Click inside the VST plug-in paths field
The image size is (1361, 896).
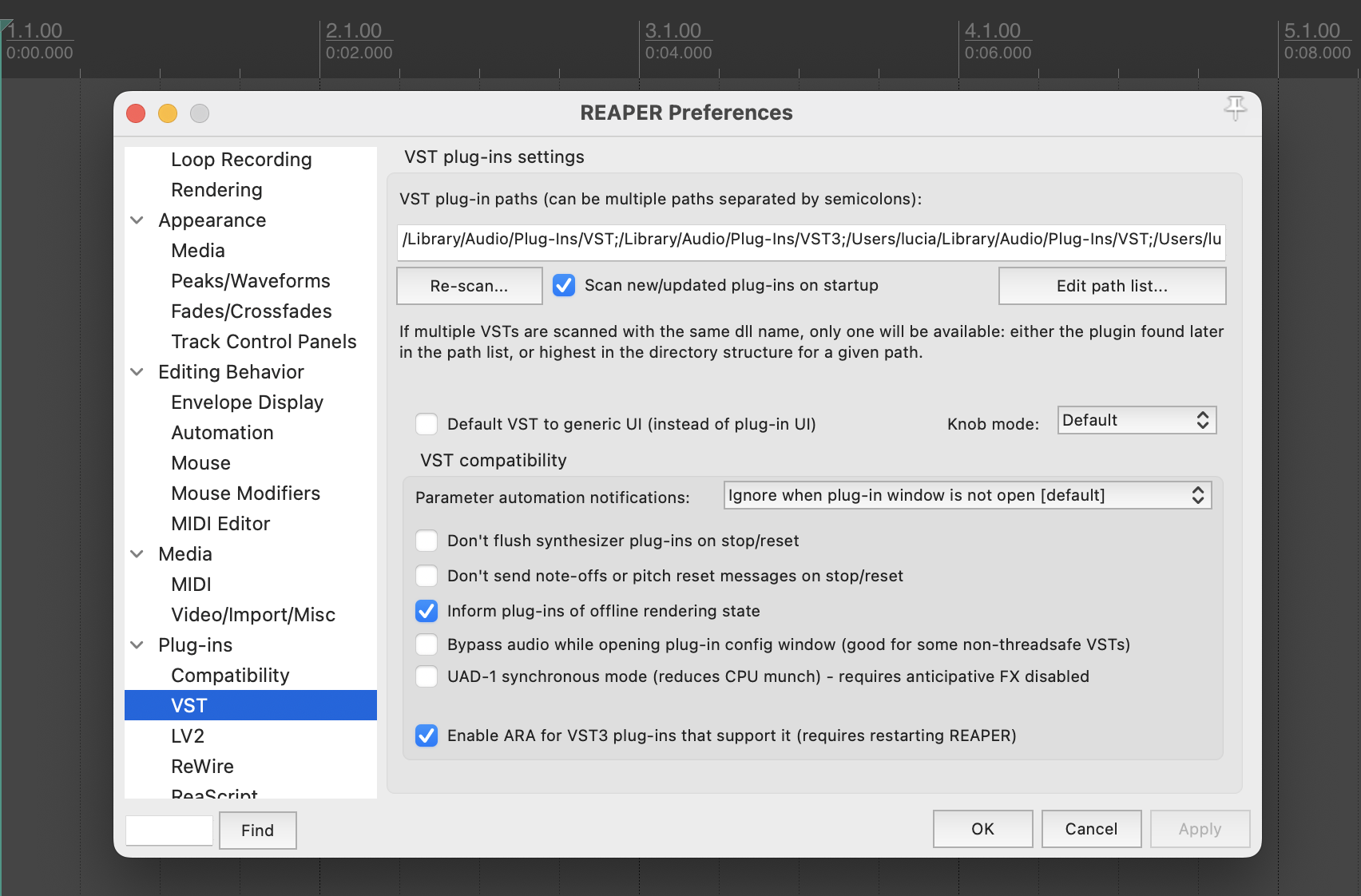click(811, 240)
